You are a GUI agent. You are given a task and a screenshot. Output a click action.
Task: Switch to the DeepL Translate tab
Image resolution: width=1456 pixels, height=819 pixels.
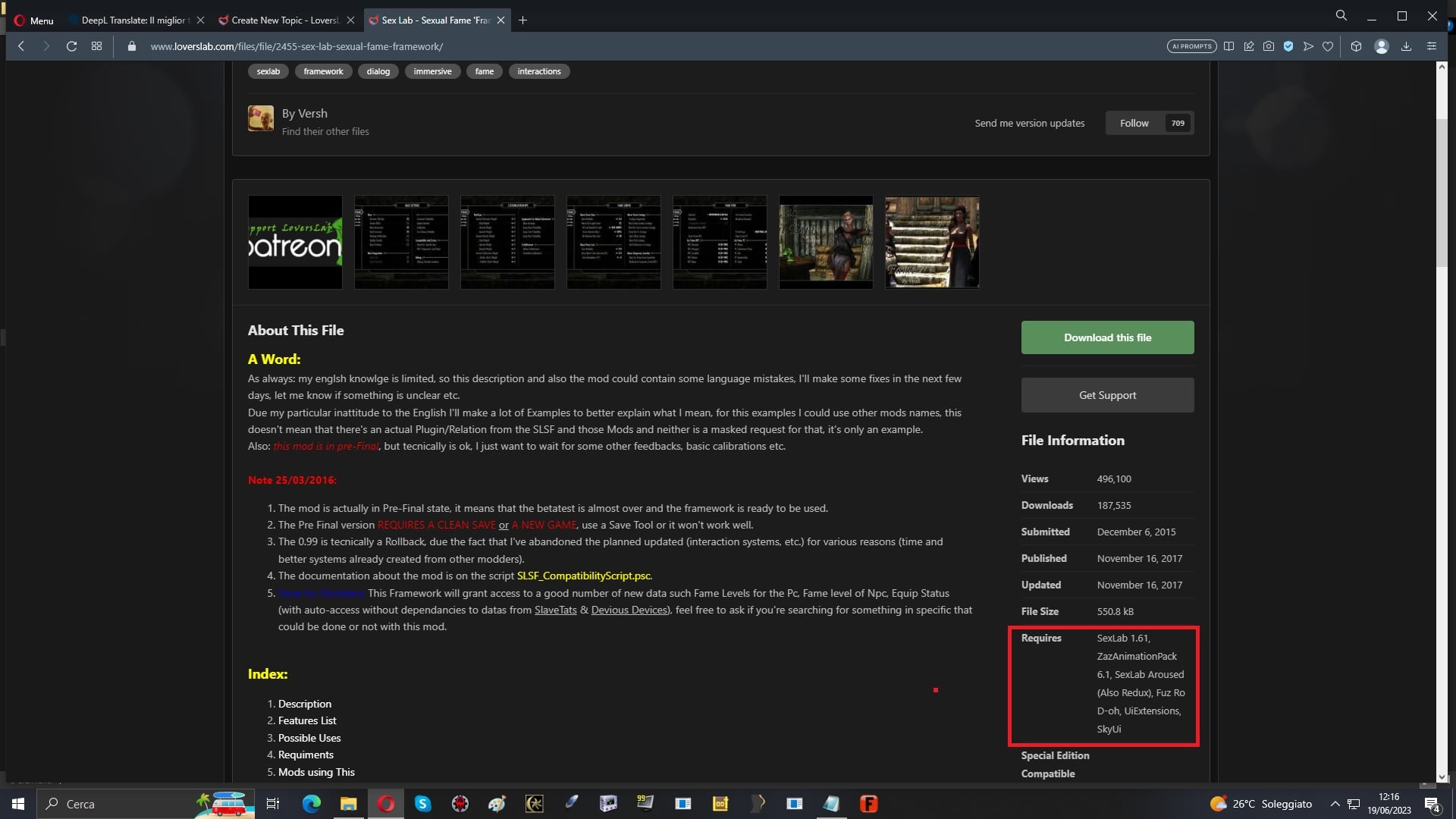[135, 20]
